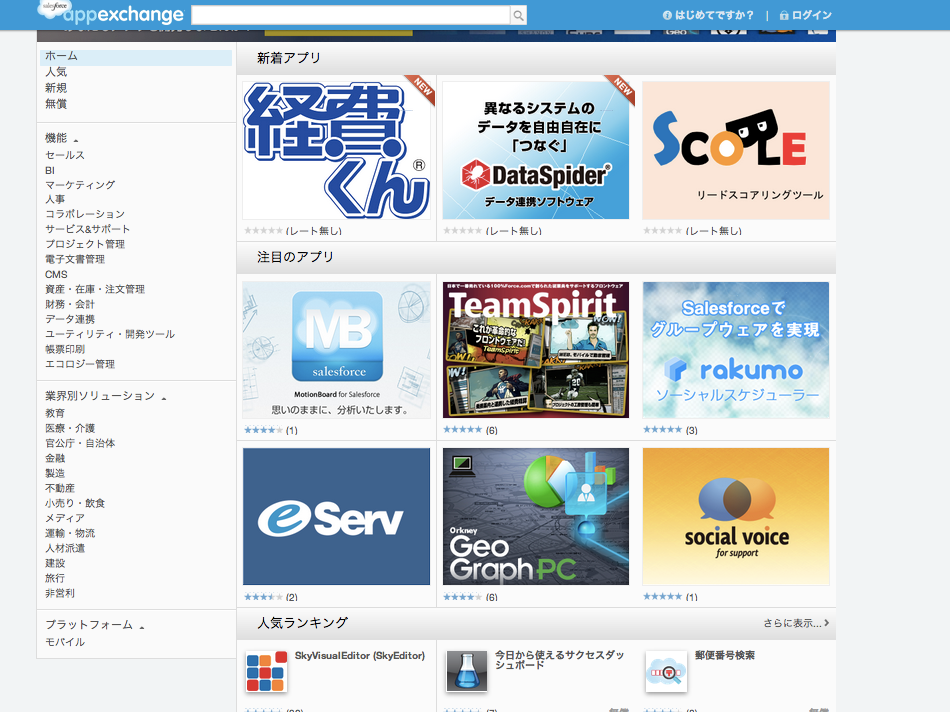Open the Orkney GeoGraph PC tile
Screen dimensions: 950x712
(536, 516)
